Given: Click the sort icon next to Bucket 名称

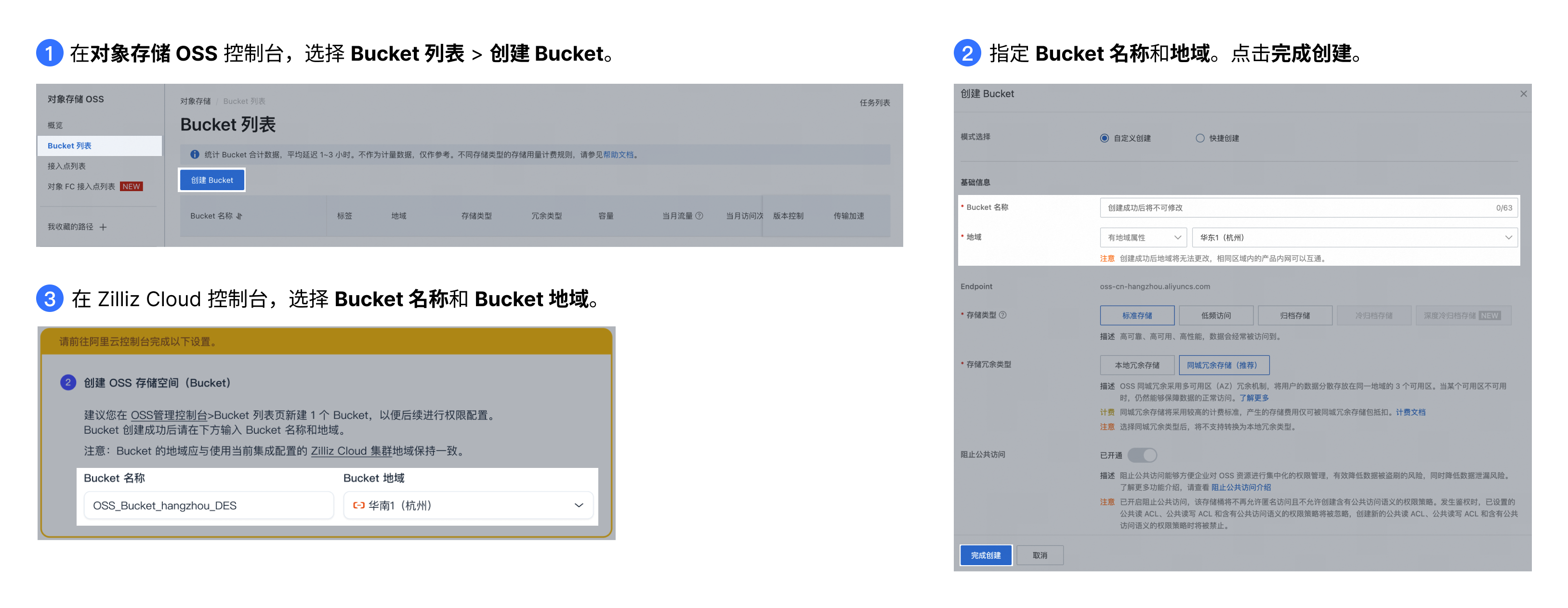Looking at the screenshot, I should (x=239, y=216).
